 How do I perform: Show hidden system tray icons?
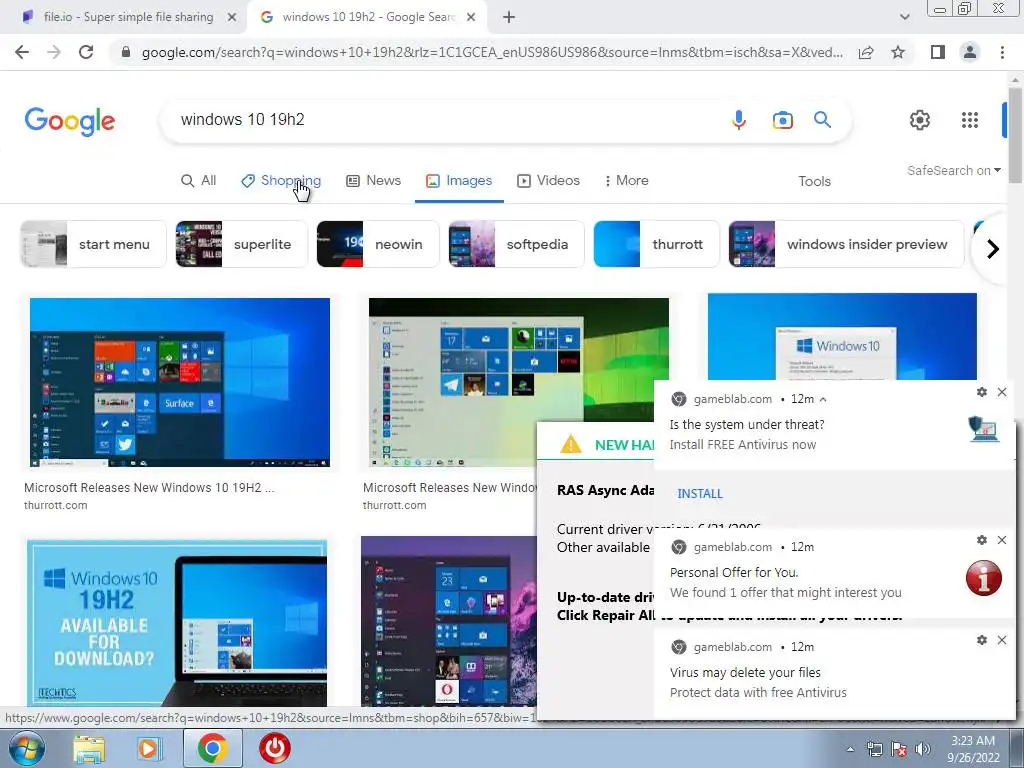pos(850,749)
